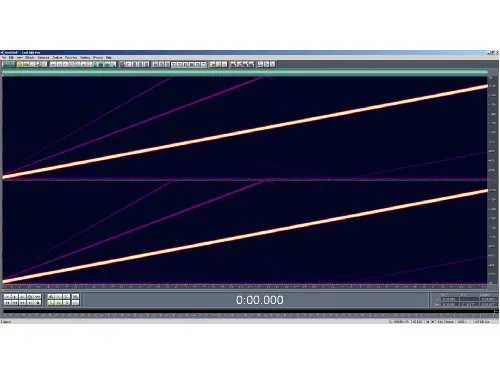Click the black level meter bar
The image size is (500, 375).
point(249,311)
